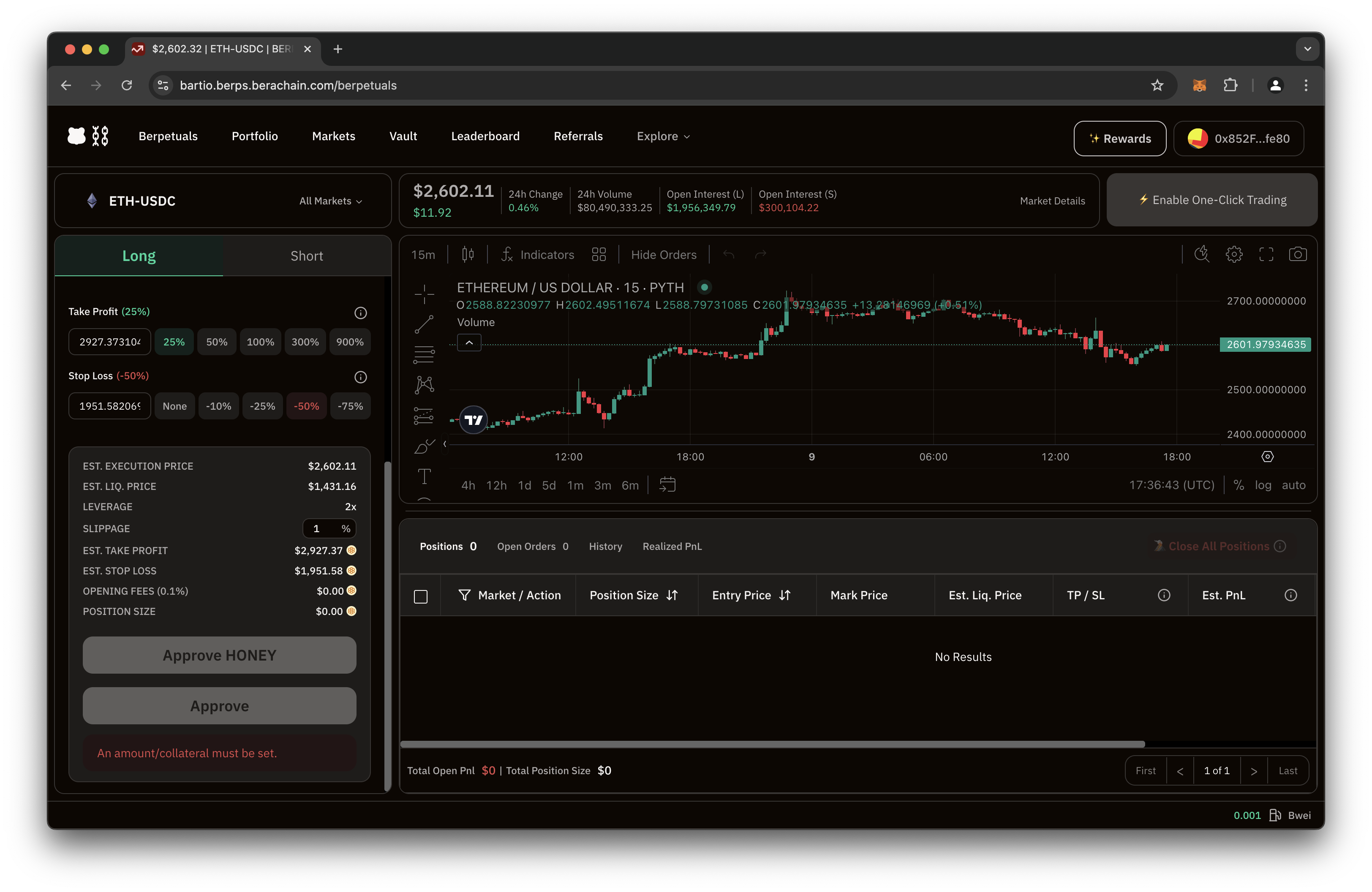The height and width of the screenshot is (892, 1372).
Task: Open the 0x852F...fe80 wallet menu
Action: click(x=1239, y=139)
